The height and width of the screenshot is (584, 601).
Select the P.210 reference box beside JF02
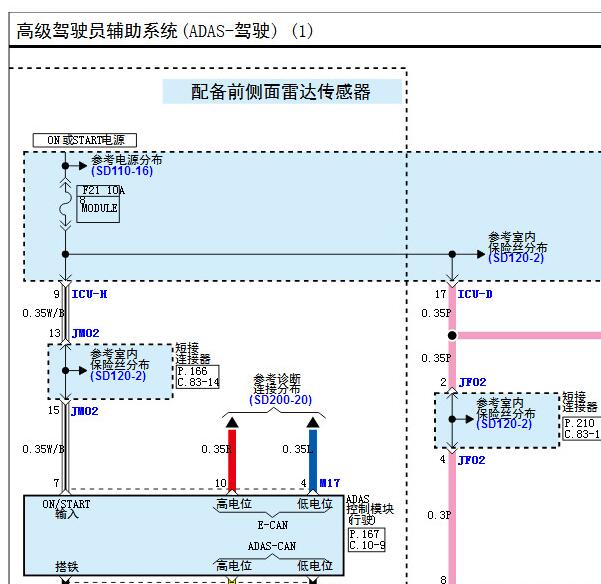pyautogui.click(x=582, y=428)
